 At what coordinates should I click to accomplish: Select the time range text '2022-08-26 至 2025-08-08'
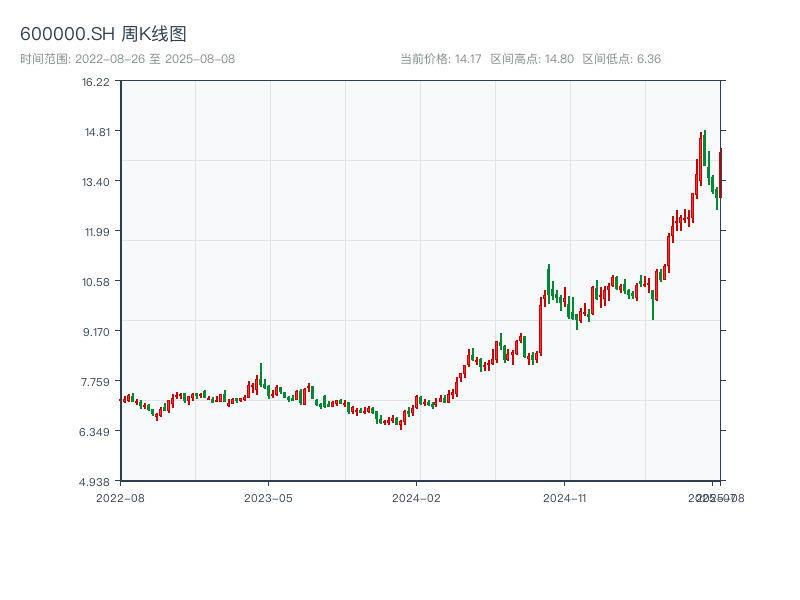tap(155, 59)
